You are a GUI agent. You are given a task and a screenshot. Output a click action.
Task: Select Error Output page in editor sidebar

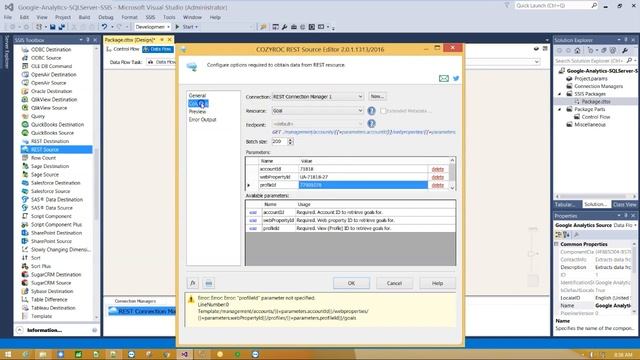coord(202,120)
